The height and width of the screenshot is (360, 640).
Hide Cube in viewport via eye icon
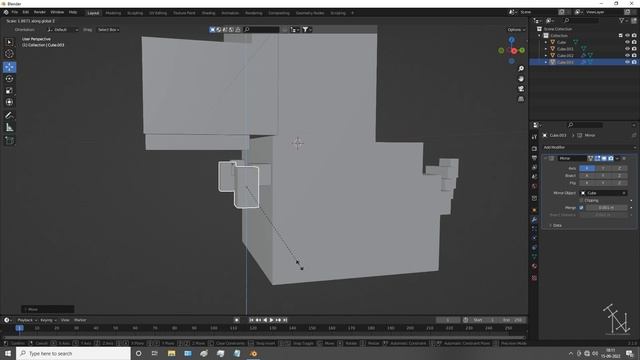[x=627, y=42]
